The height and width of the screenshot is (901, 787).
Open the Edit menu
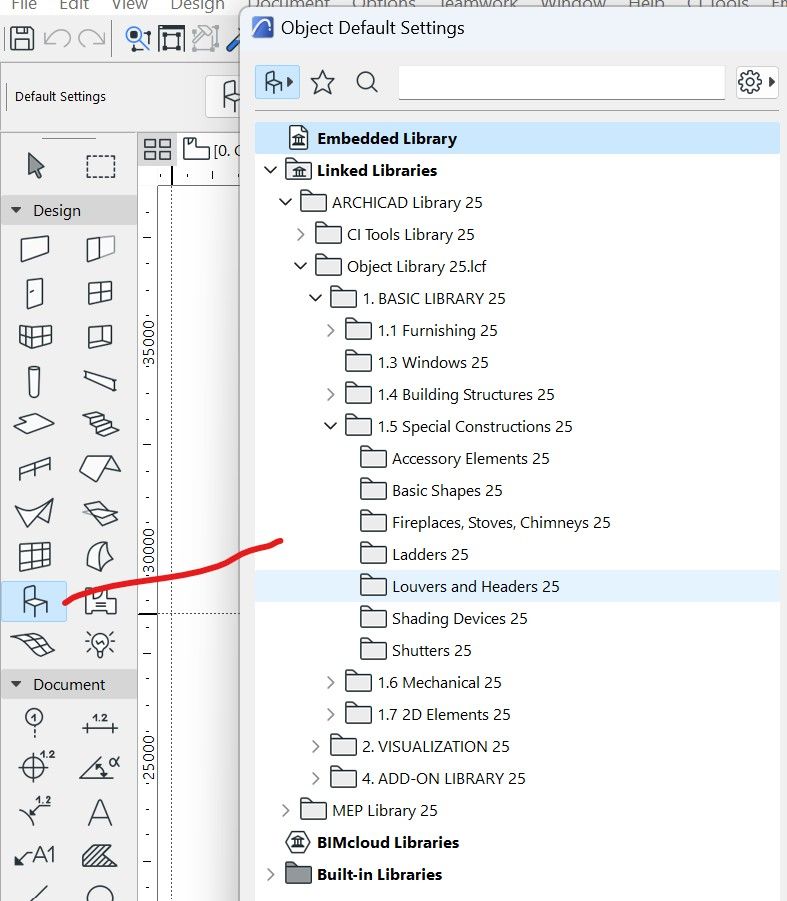74,5
